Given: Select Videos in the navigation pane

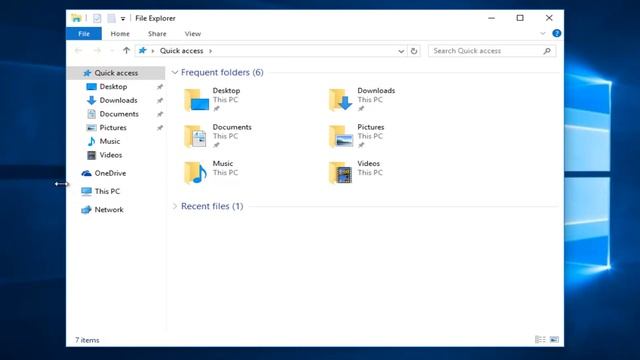Looking at the screenshot, I should tap(111, 155).
